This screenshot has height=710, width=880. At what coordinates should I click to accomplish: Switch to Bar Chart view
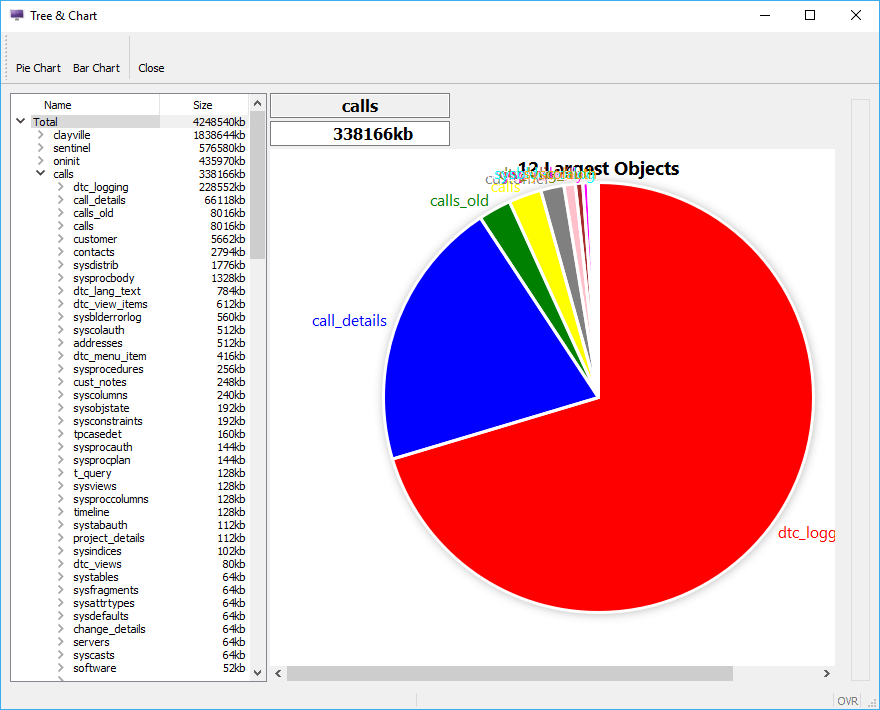click(x=96, y=68)
